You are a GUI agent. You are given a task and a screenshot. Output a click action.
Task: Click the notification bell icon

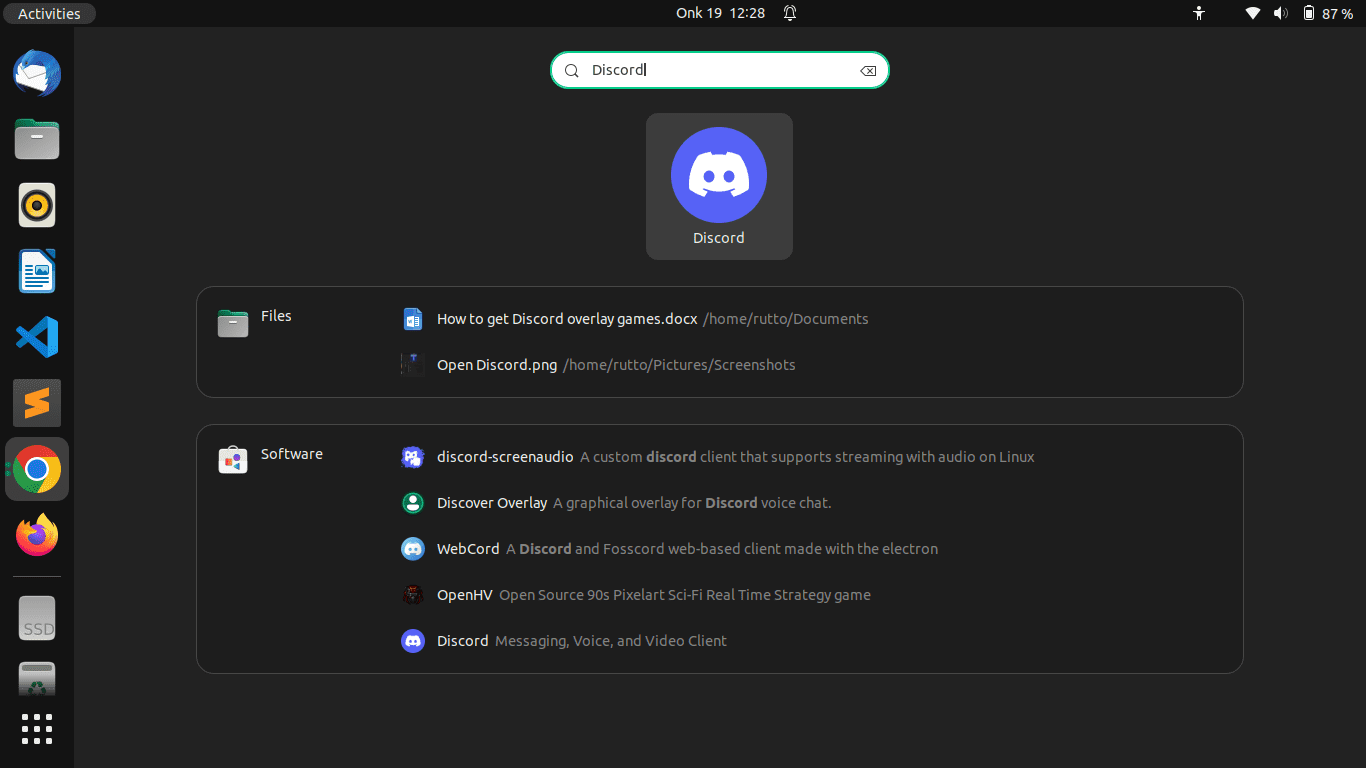[790, 13]
